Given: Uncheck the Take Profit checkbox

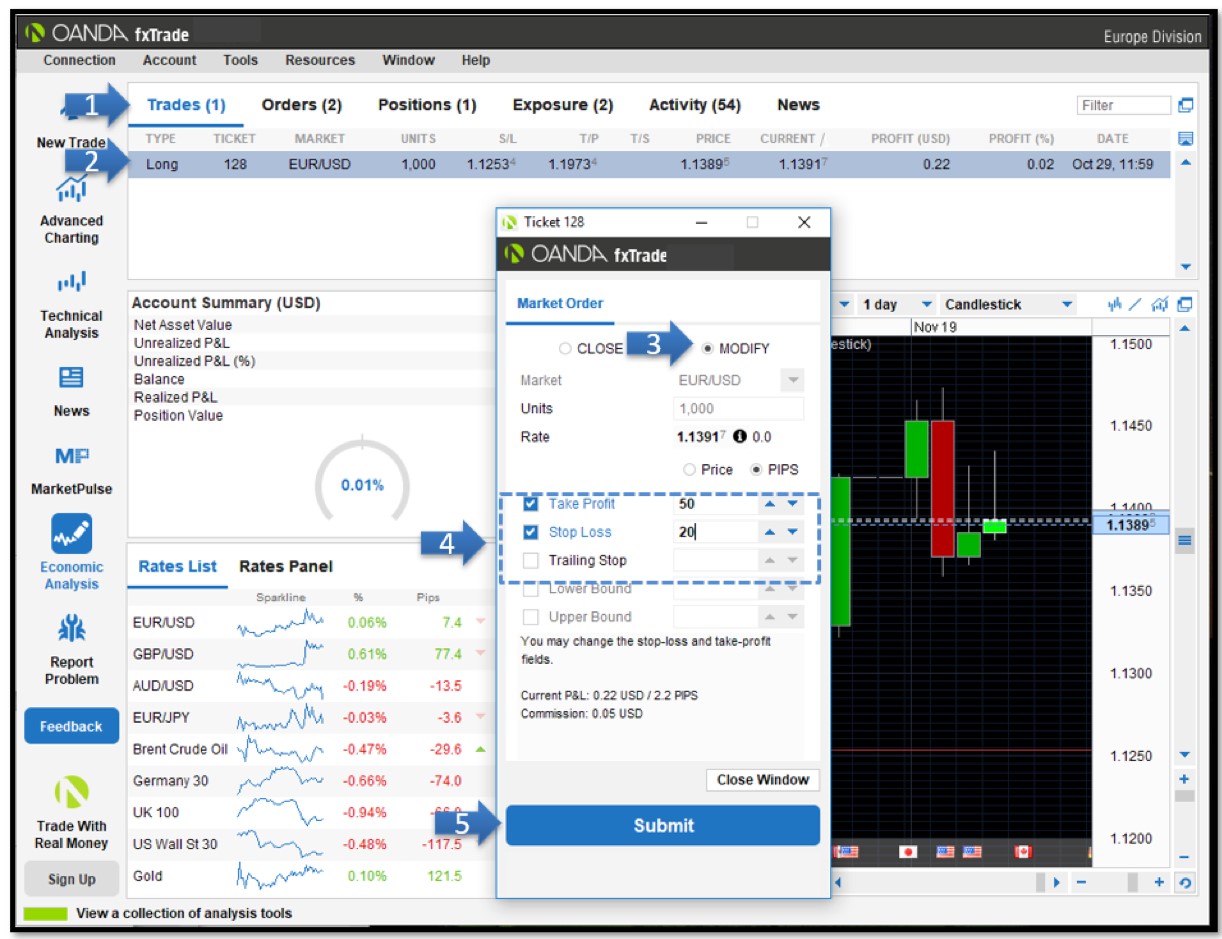Looking at the screenshot, I should (531, 504).
